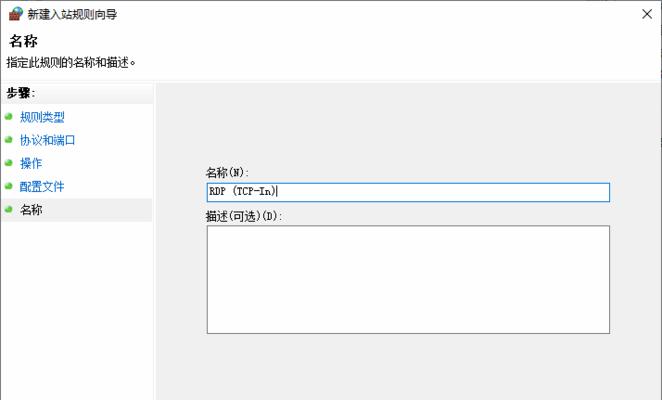662x400 pixels.
Task: Focus the 名称(N) text field
Action: tap(408, 192)
